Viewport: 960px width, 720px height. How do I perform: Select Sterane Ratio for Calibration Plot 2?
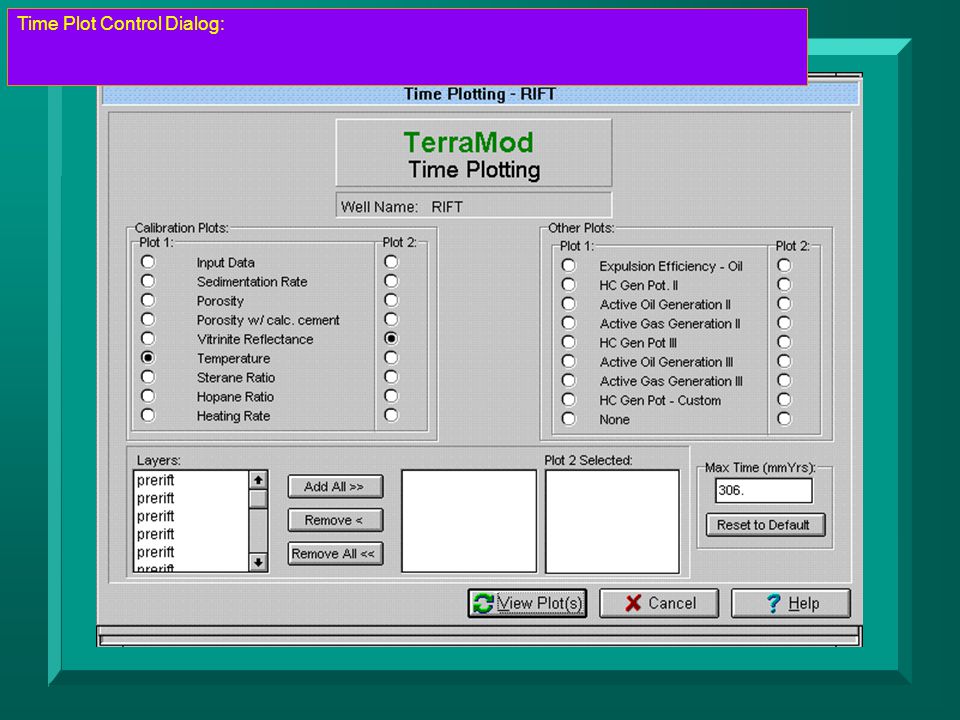[391, 377]
